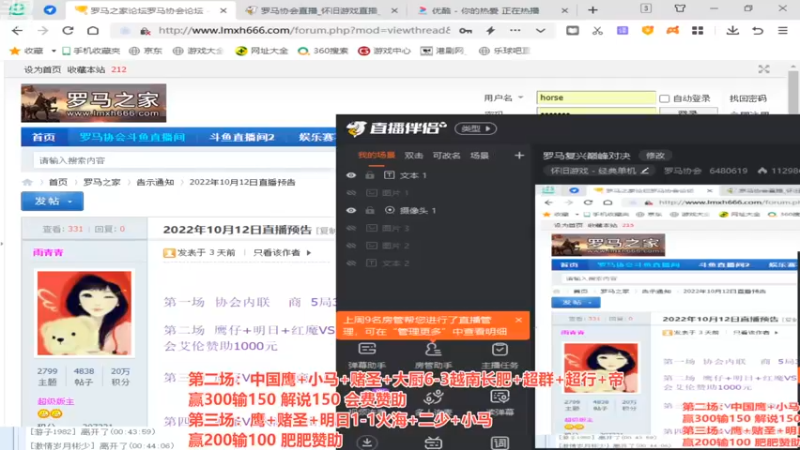
Task: Open the browser downloads icon
Action: (733, 31)
